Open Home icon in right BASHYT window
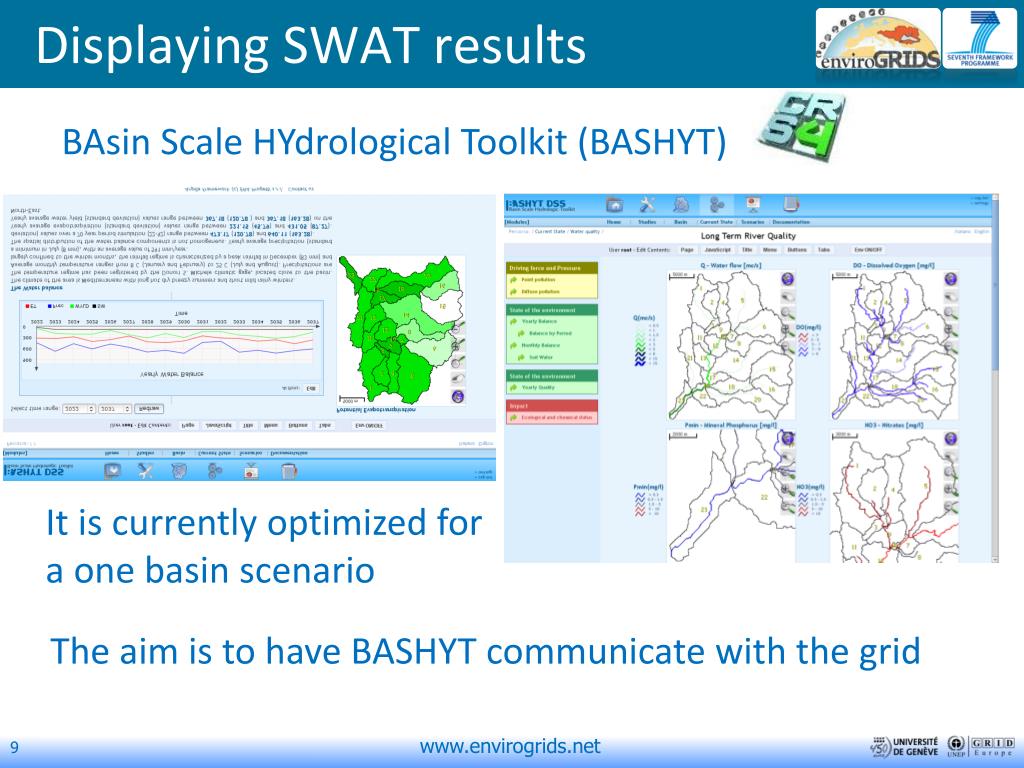1024x768 pixels. (x=615, y=205)
